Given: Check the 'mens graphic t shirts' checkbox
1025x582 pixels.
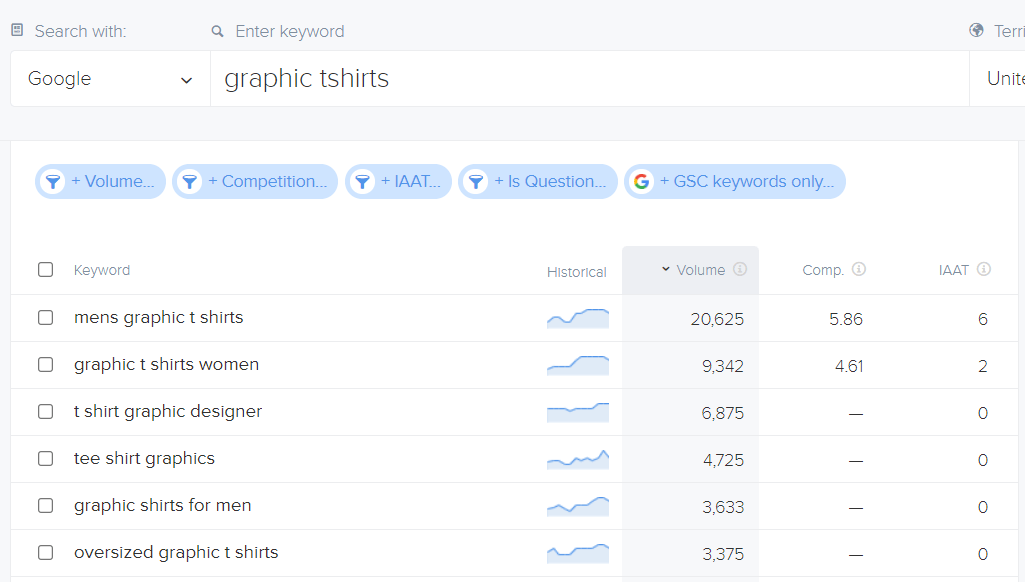Looking at the screenshot, I should tap(45, 318).
